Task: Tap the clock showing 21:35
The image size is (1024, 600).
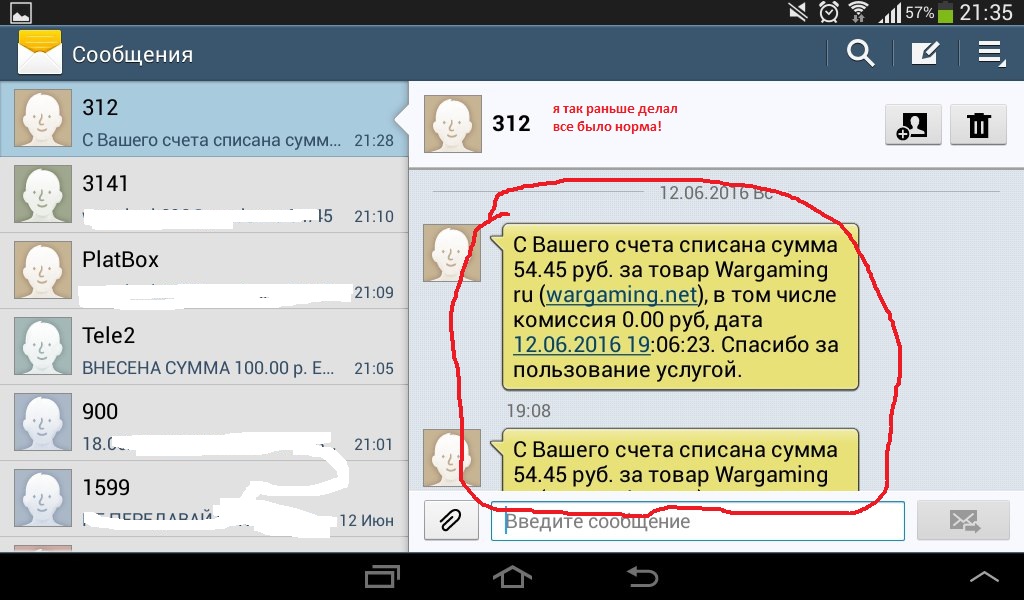Action: [985, 12]
